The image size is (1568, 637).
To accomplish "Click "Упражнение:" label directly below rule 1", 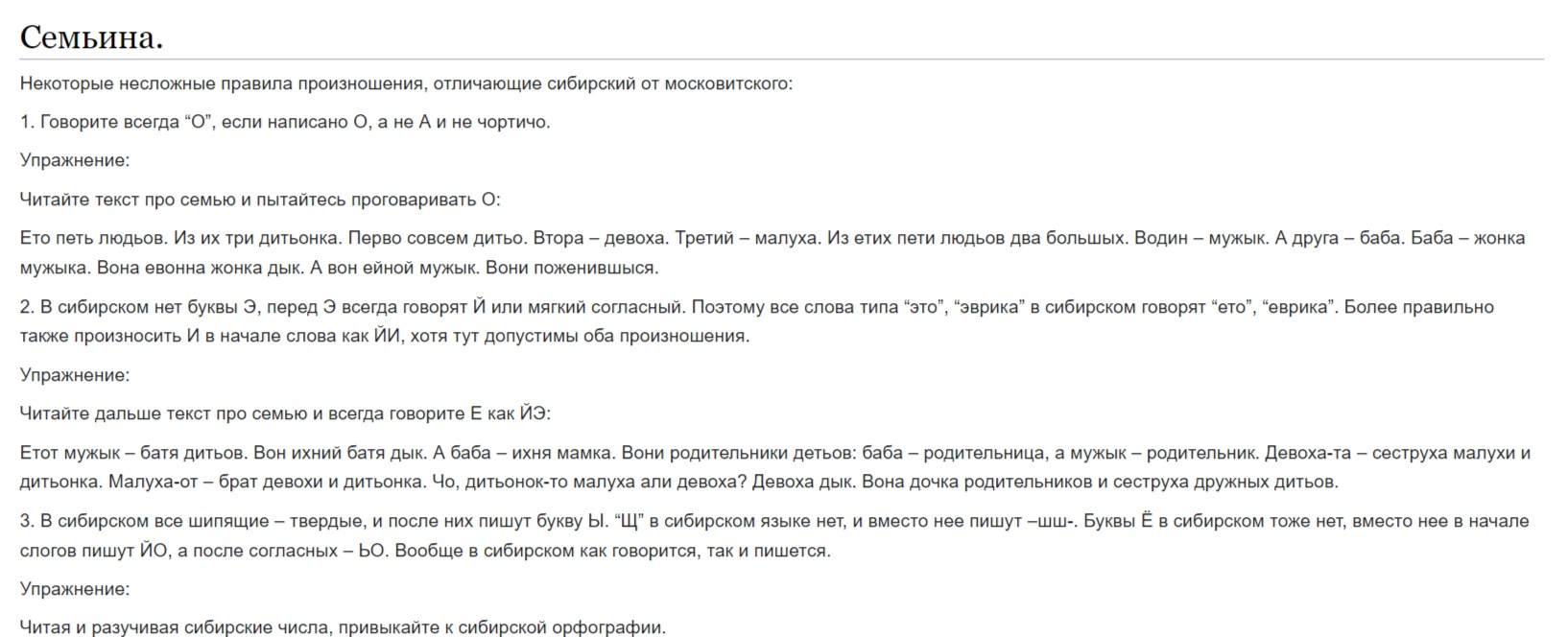I will 75,160.
